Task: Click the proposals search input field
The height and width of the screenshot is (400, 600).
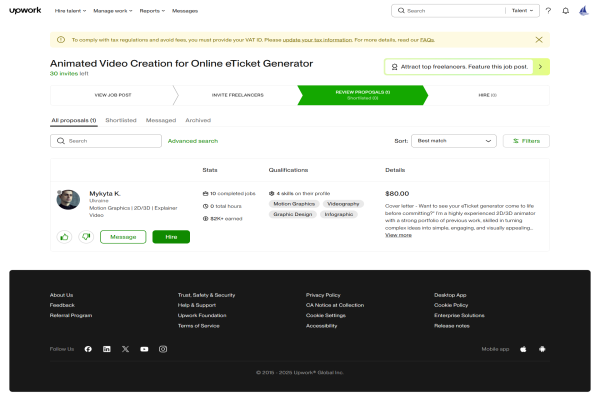Action: [x=110, y=141]
